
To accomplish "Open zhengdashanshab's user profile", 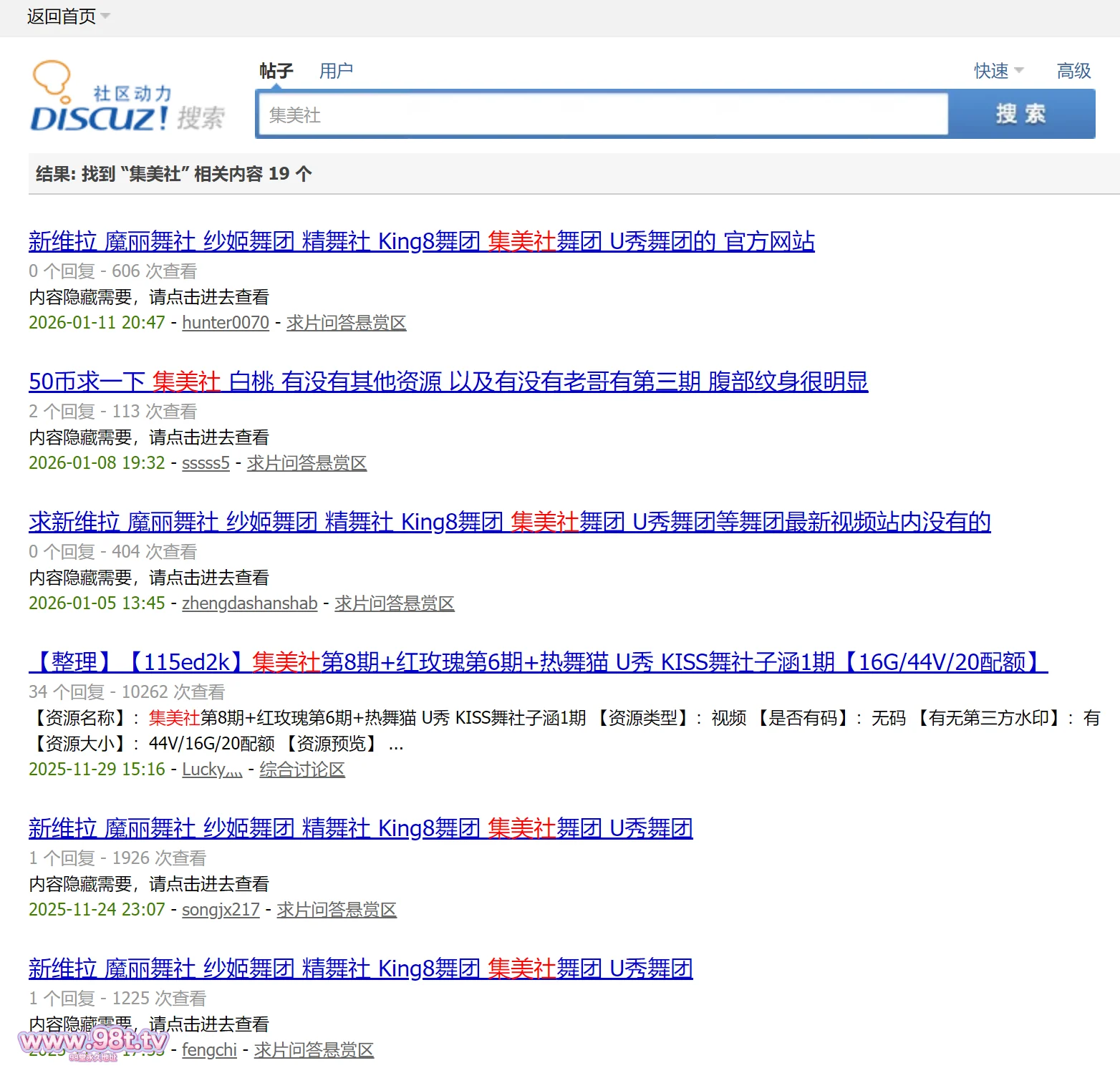I will point(249,603).
